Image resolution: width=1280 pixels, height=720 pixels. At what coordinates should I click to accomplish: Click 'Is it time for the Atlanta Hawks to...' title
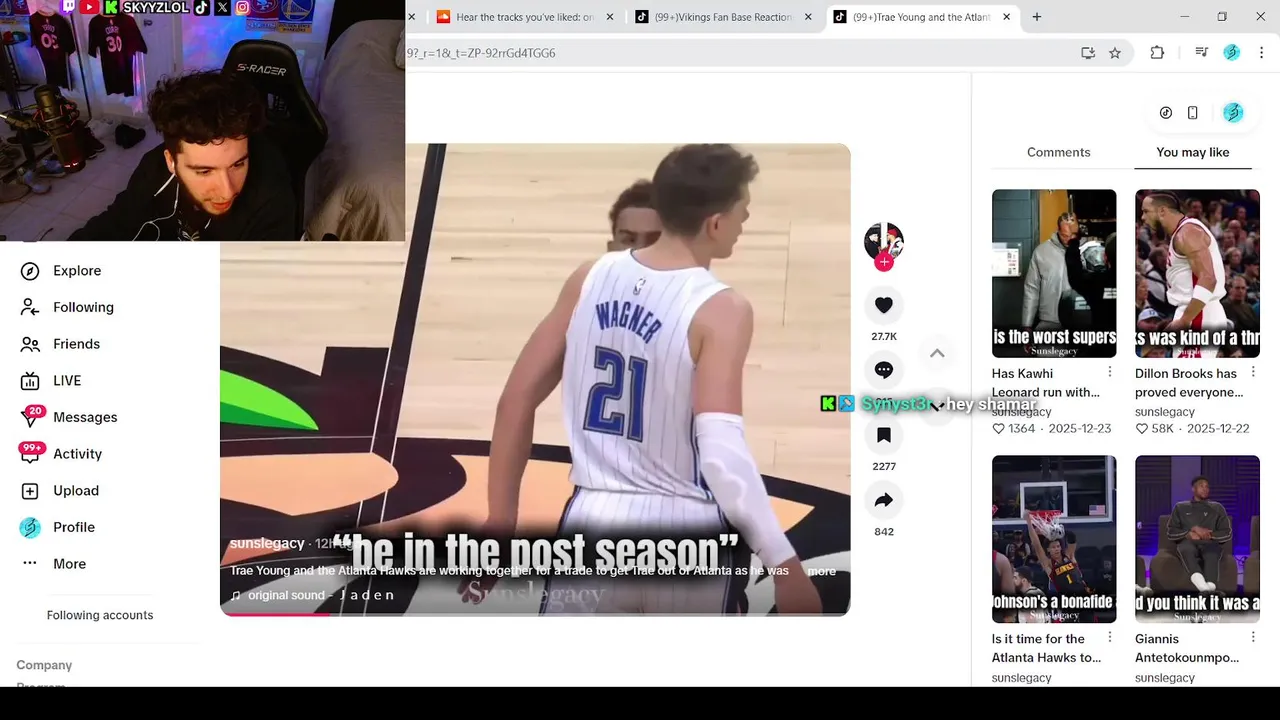[x=1046, y=648]
